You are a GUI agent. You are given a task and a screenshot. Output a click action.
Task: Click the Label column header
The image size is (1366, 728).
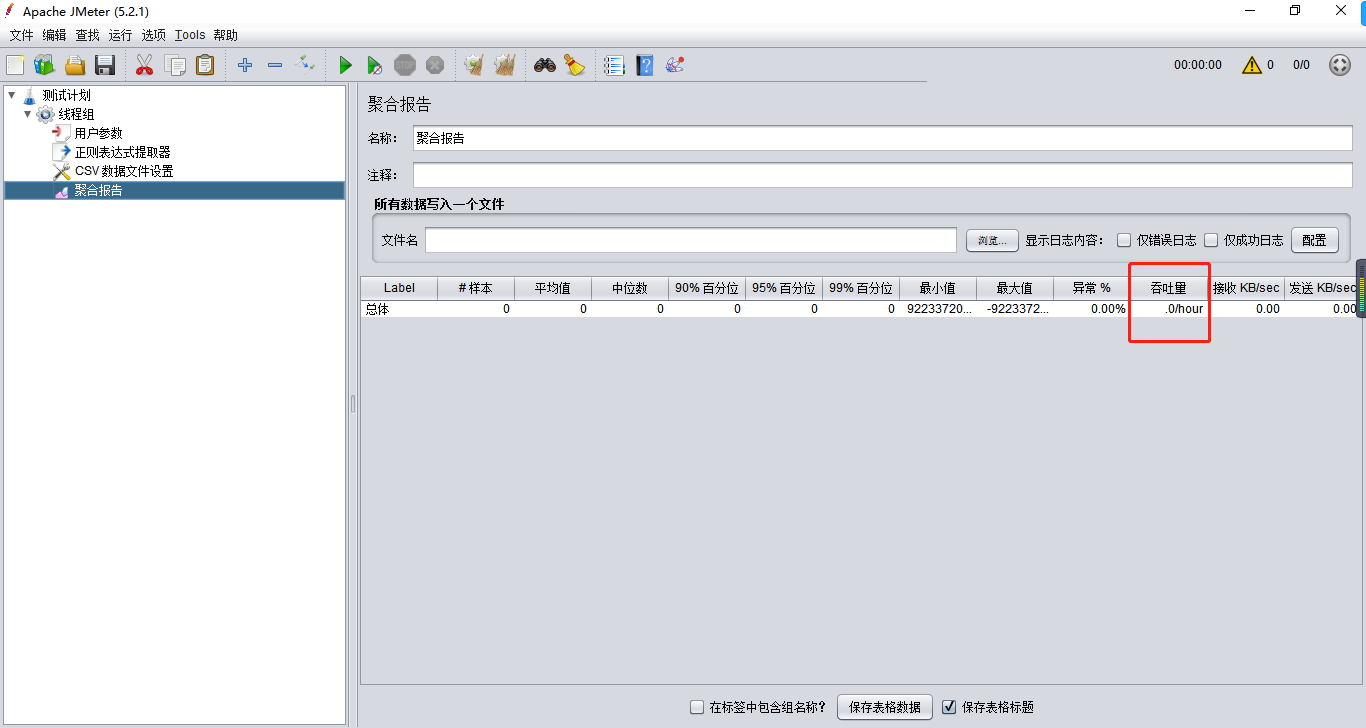pyautogui.click(x=399, y=288)
